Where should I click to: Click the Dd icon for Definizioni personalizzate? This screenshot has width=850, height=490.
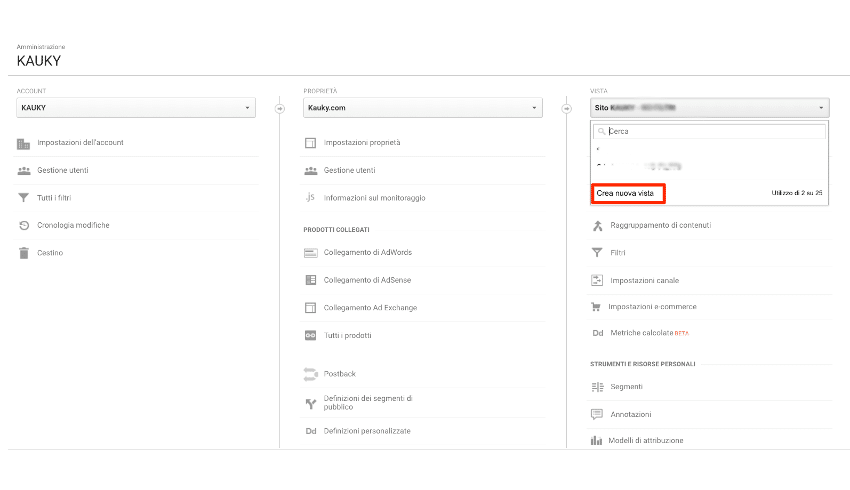[311, 431]
